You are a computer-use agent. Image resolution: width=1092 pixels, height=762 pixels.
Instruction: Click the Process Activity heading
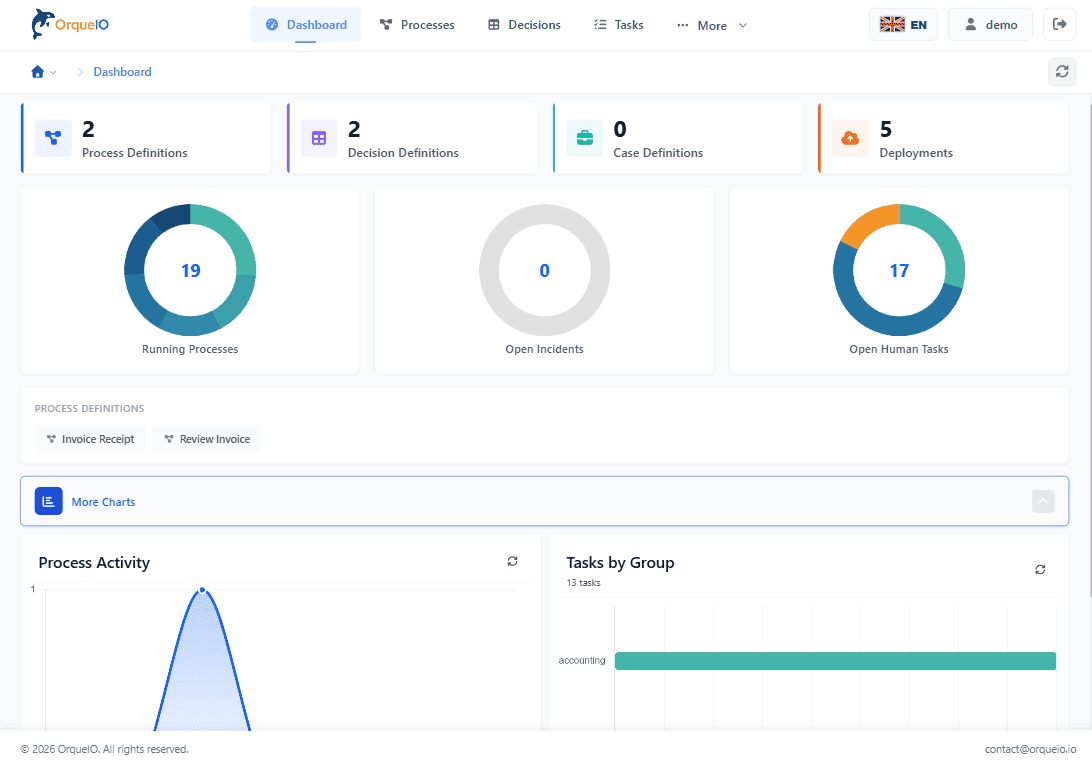coord(94,562)
